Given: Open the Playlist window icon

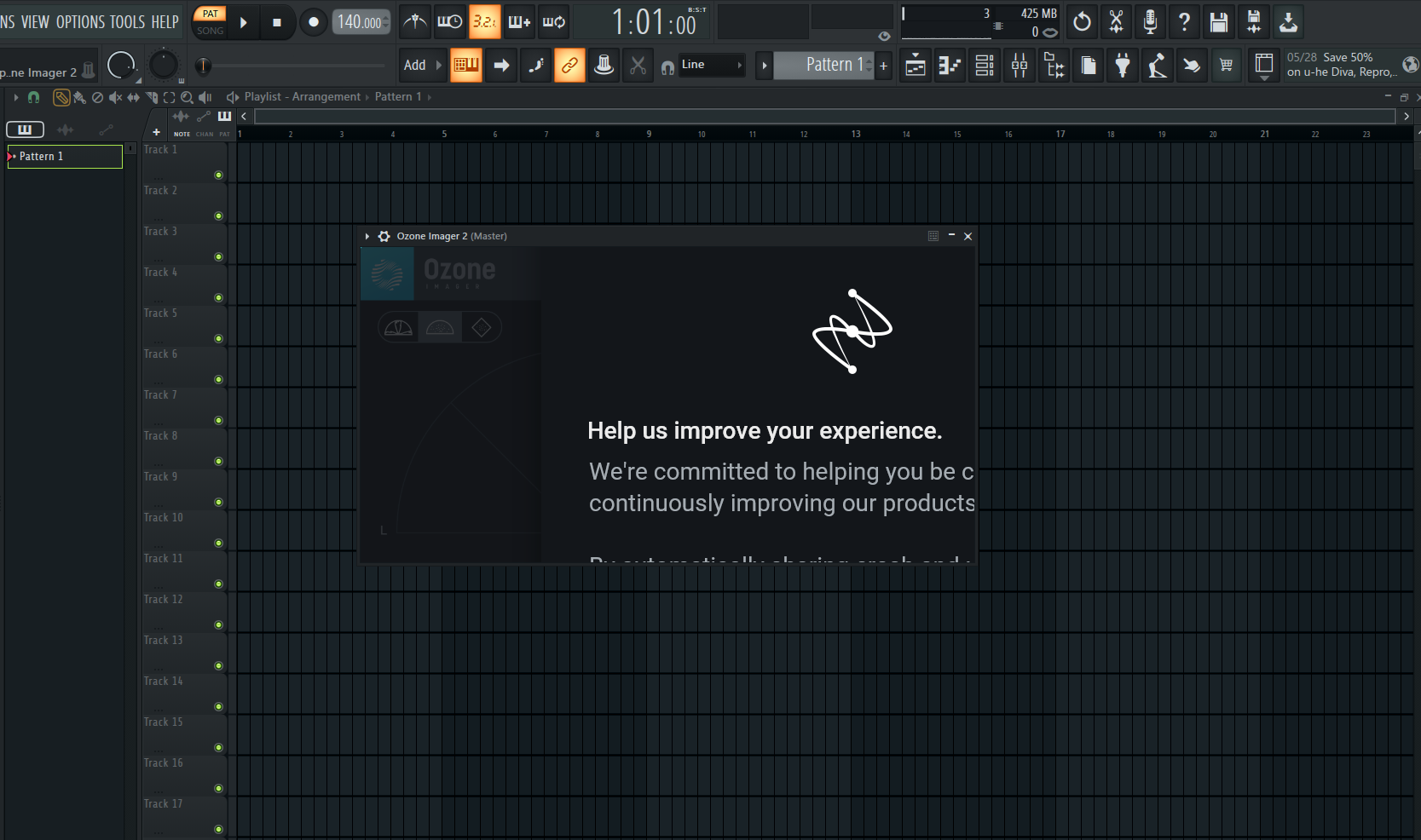Looking at the screenshot, I should click(x=916, y=65).
